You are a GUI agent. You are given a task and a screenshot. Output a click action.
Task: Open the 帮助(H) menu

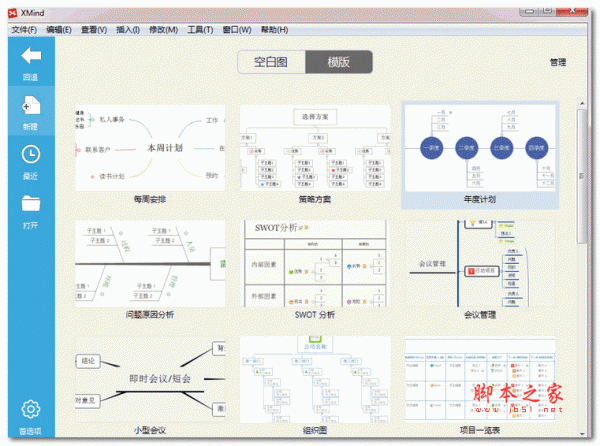click(x=274, y=30)
